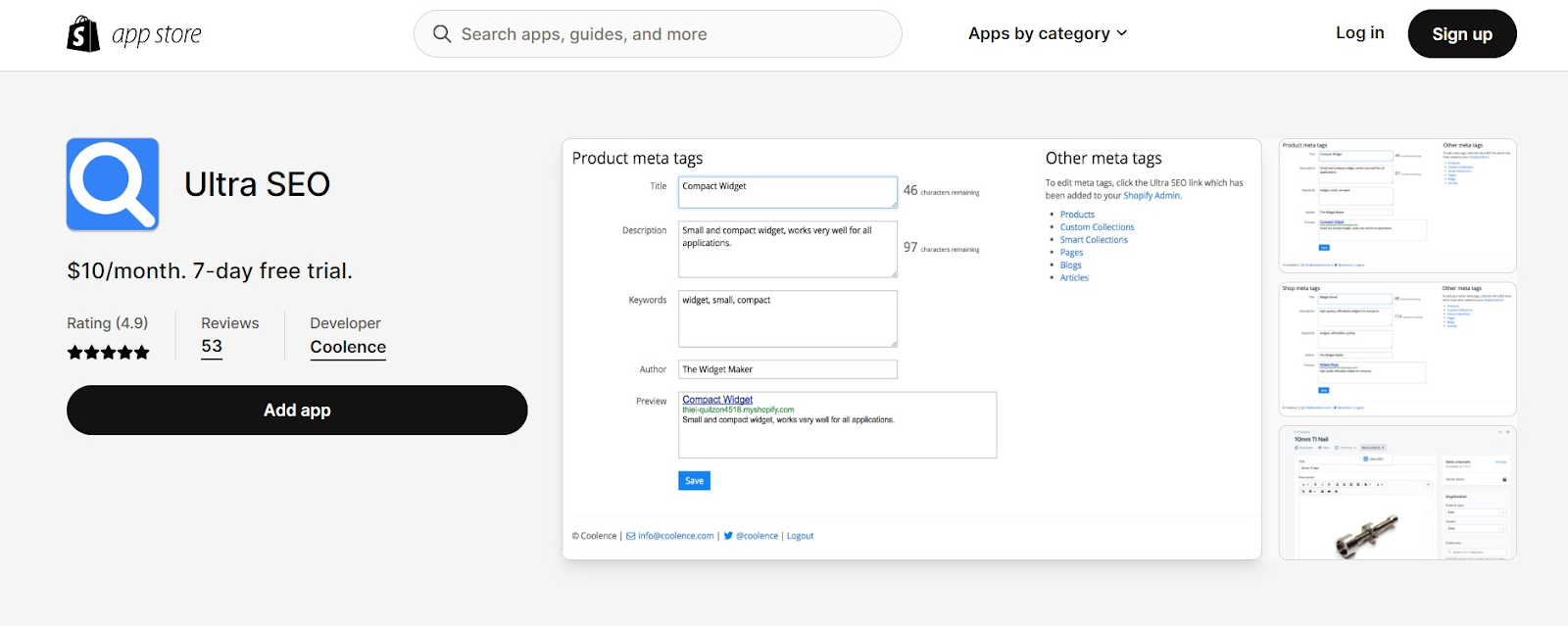Click the Shopify bag logo icon
This screenshot has height=626, width=1568.
83,34
